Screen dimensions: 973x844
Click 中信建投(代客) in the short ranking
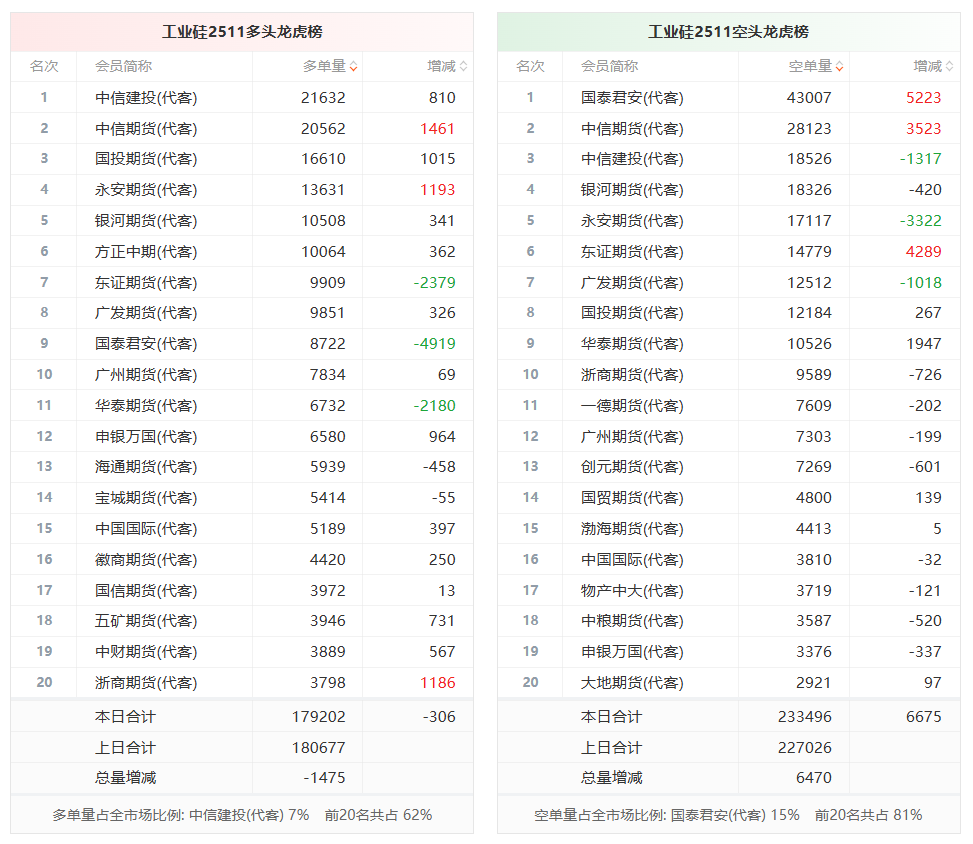tap(632, 159)
